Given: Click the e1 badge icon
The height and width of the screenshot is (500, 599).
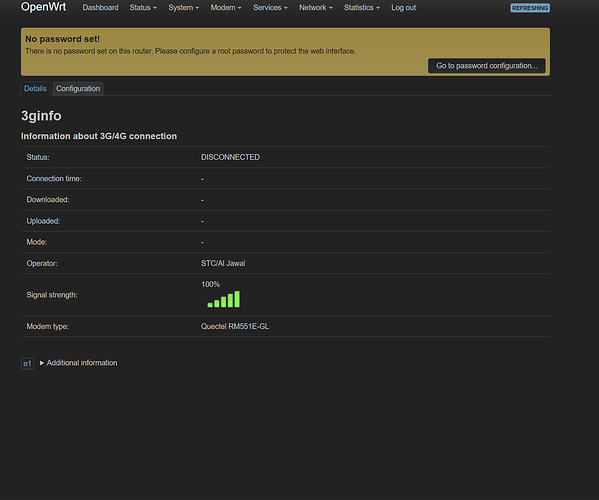Looking at the screenshot, I should (x=28, y=364).
